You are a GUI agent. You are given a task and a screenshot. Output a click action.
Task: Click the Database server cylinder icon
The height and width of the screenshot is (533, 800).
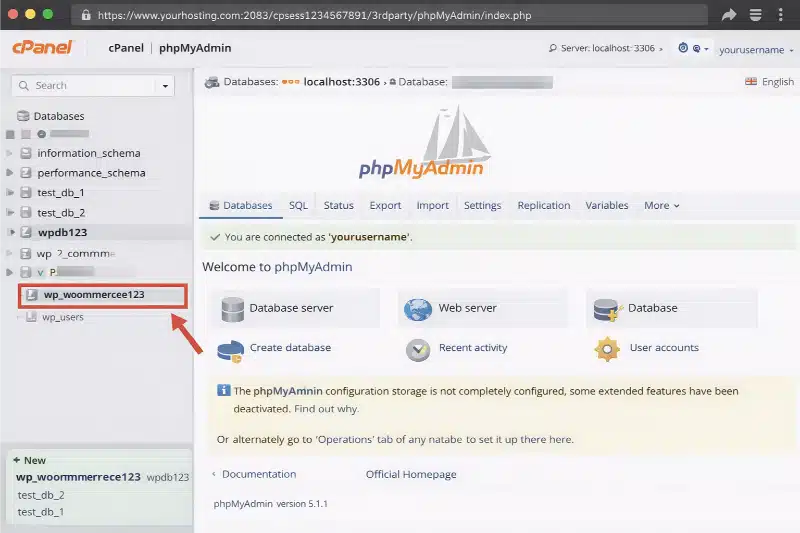click(x=233, y=309)
